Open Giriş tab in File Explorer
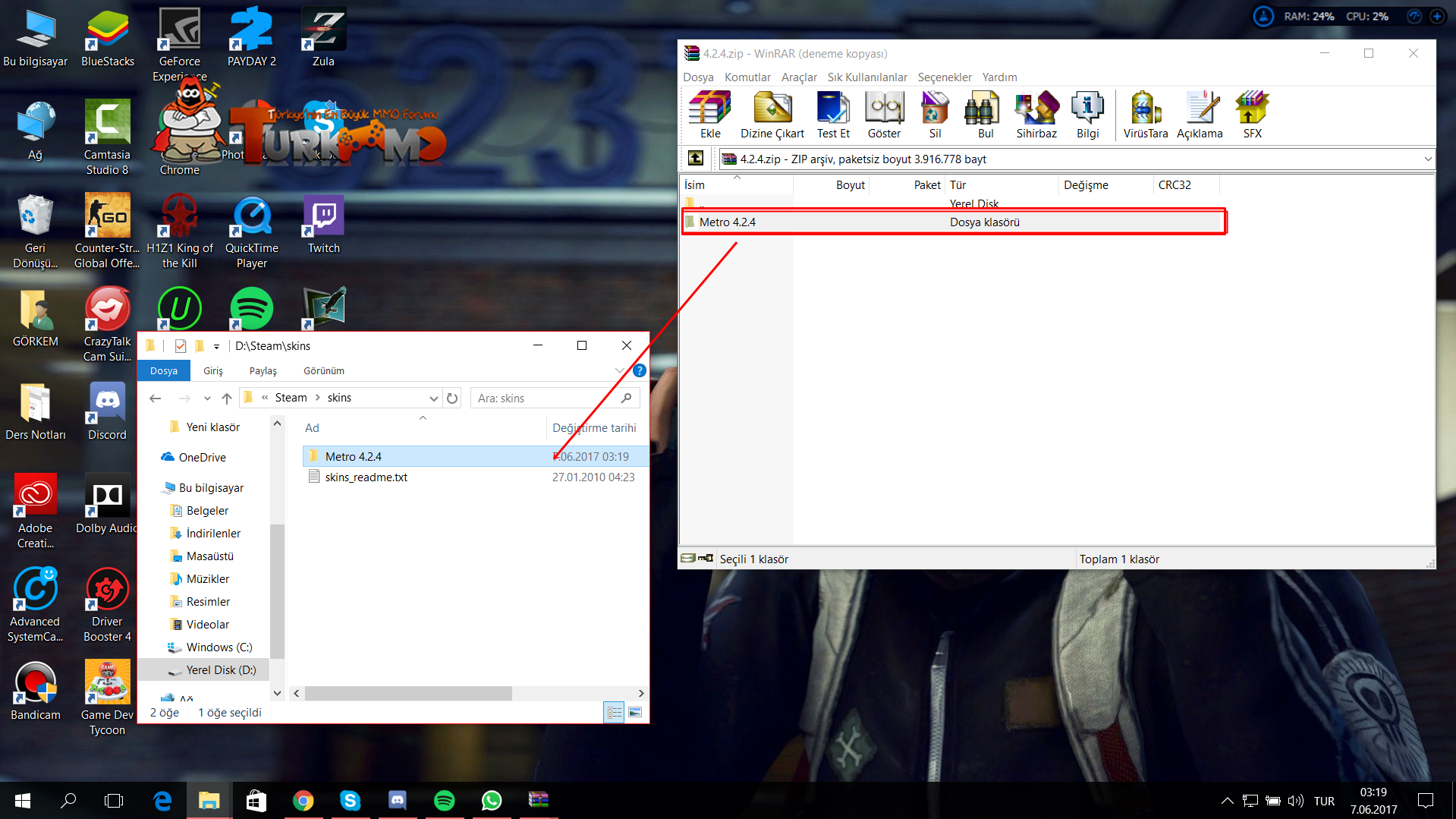 (x=213, y=370)
